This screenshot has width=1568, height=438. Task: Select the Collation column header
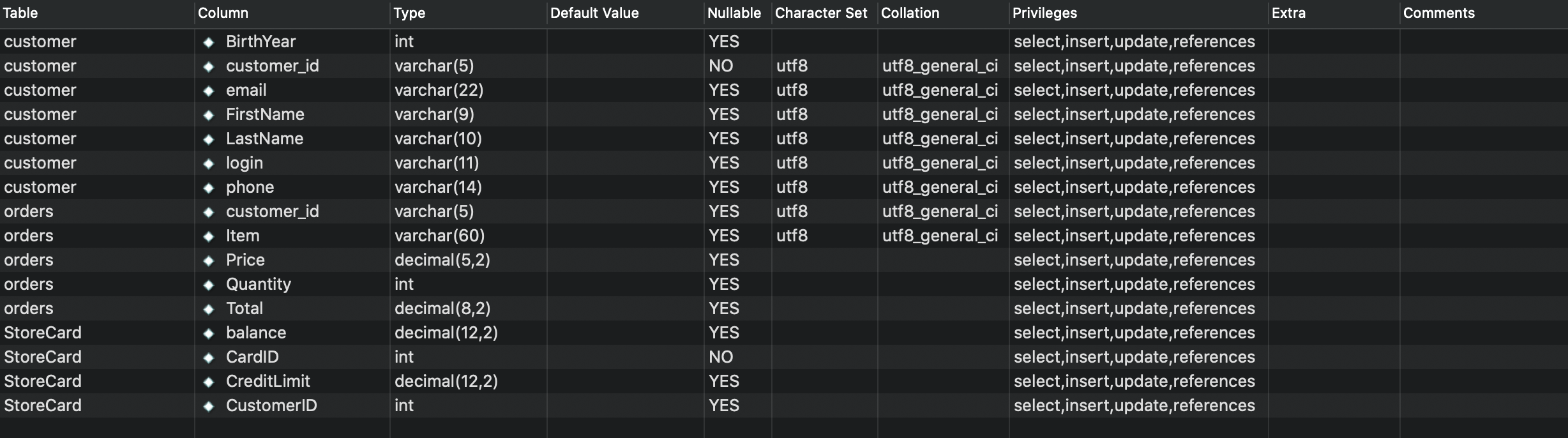tap(910, 13)
